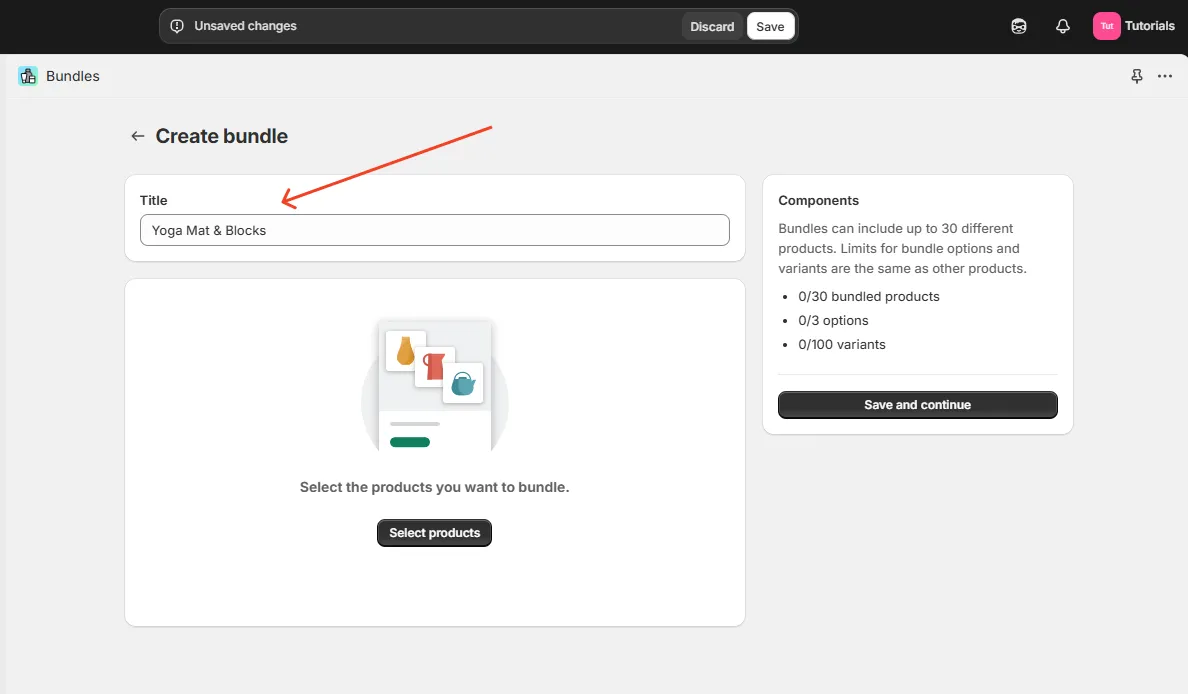Open the Bundles breadcrumb link
The width and height of the screenshot is (1188, 694).
point(71,76)
